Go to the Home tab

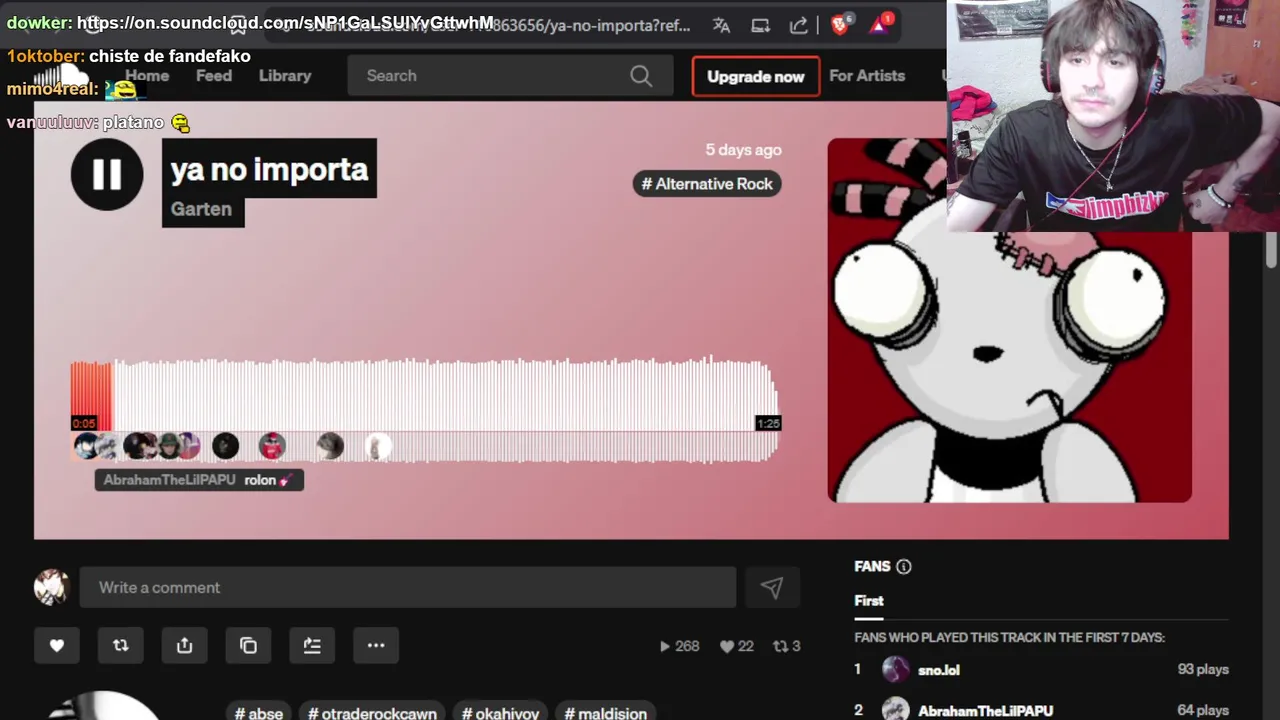coord(147,76)
